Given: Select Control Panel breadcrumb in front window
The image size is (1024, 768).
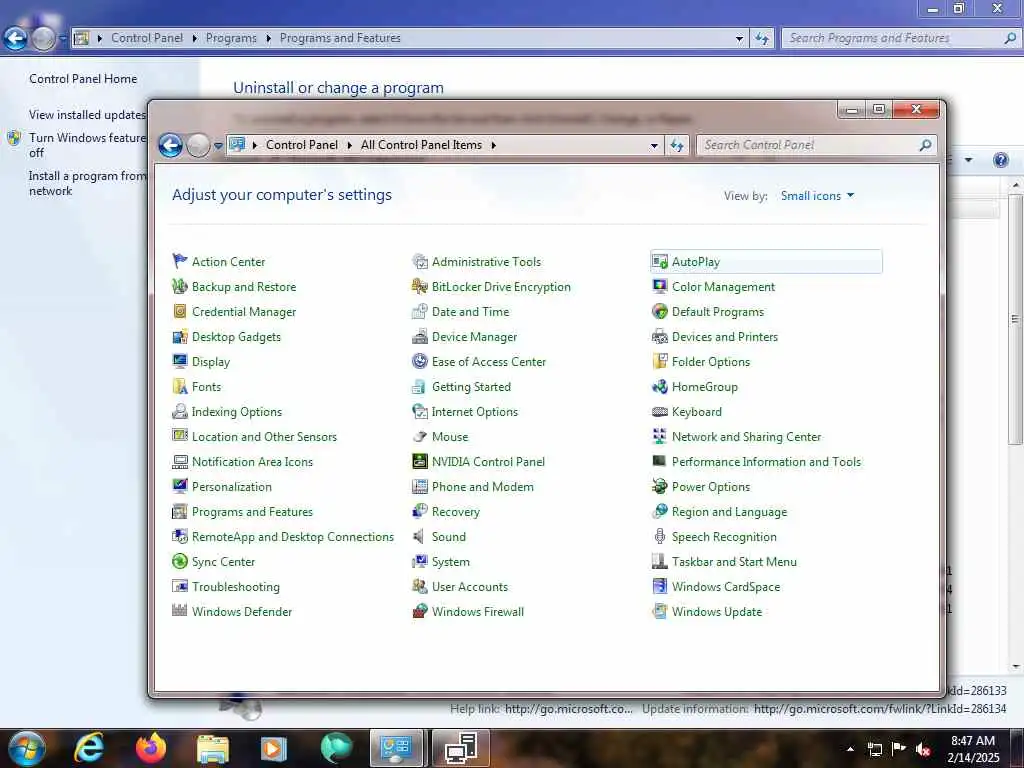Looking at the screenshot, I should [302, 145].
